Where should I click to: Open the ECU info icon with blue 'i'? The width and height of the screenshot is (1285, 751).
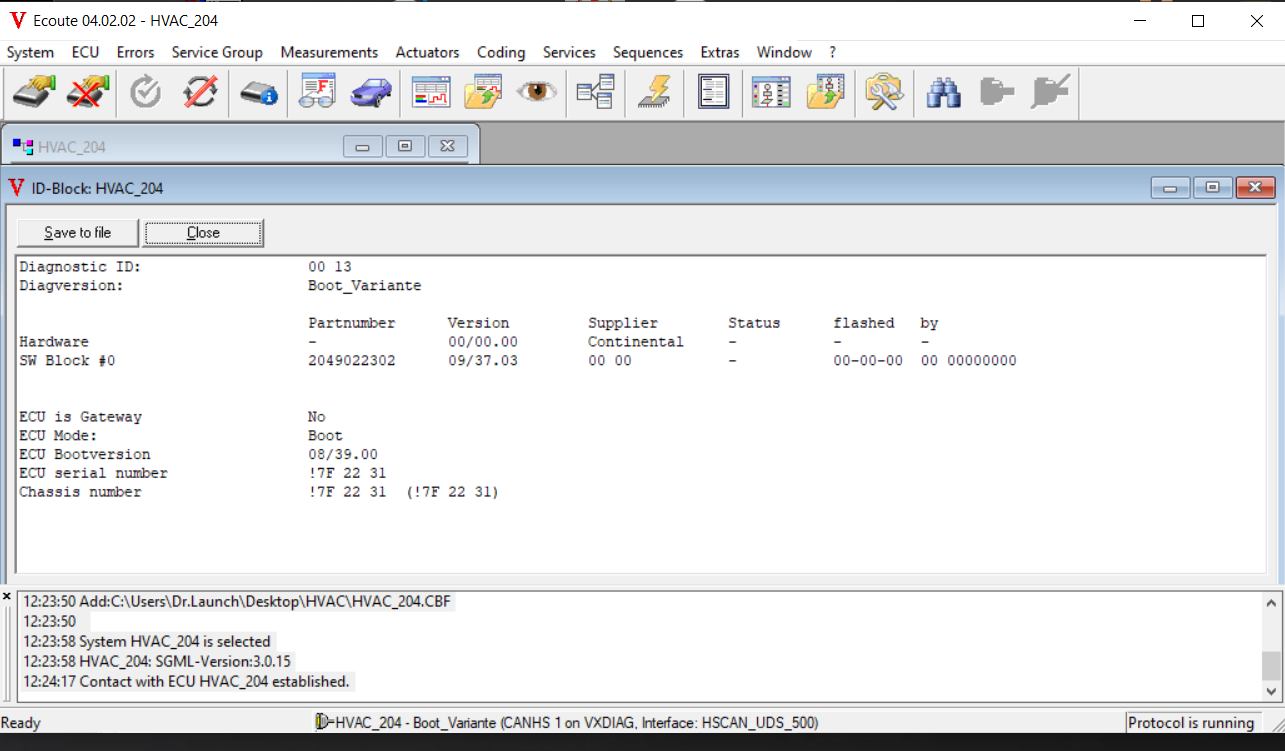pos(258,93)
